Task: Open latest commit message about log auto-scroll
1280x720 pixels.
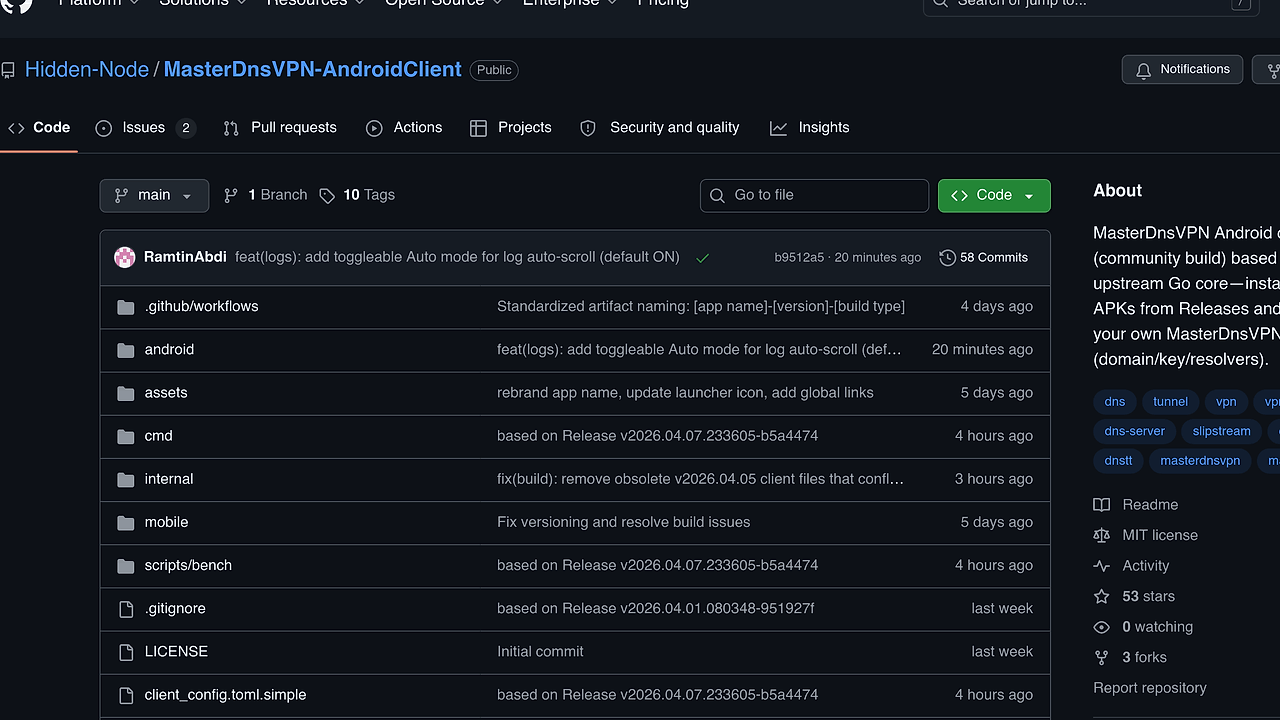Action: coord(457,257)
